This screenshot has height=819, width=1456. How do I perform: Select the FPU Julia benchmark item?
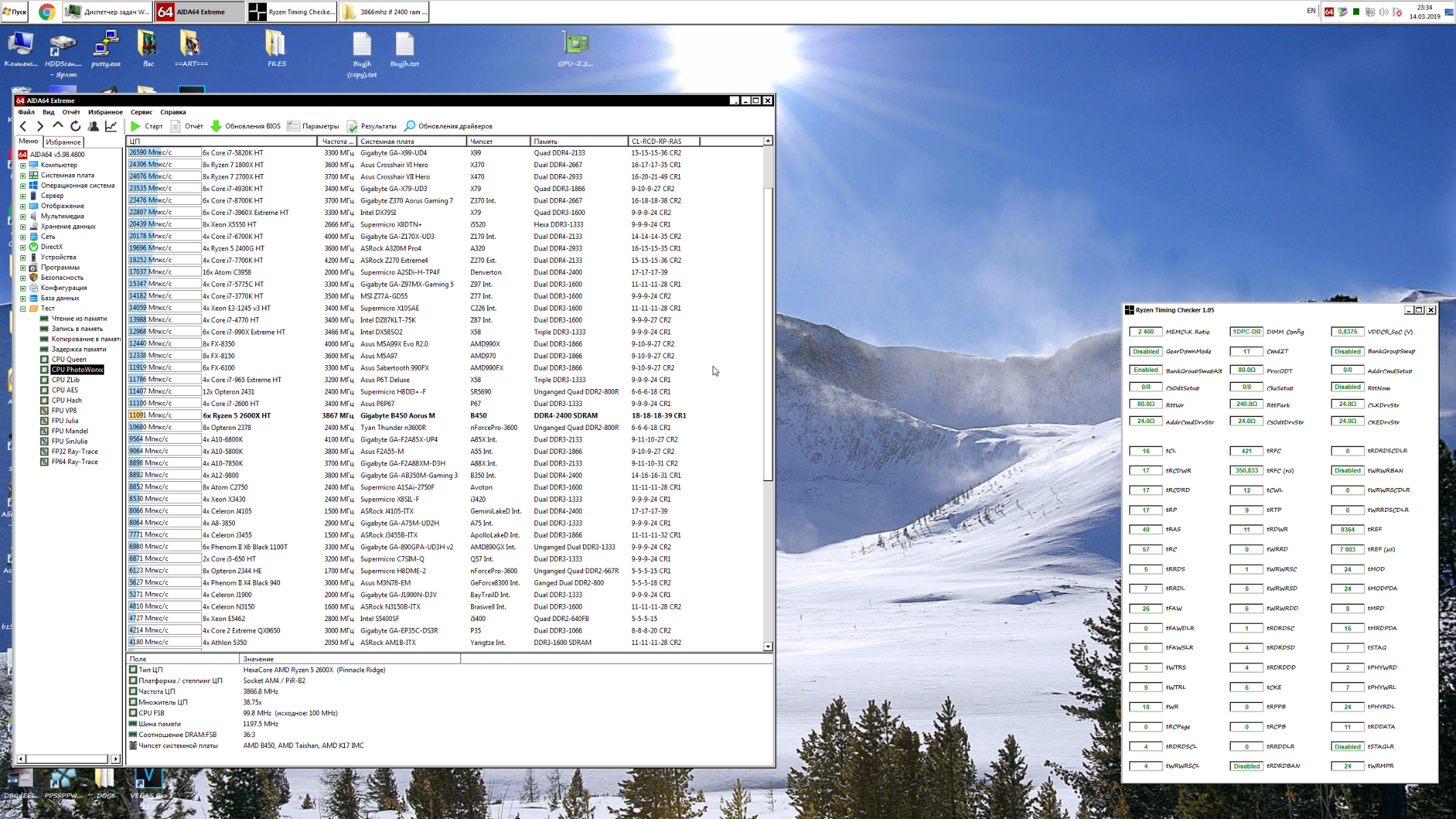pyautogui.click(x=64, y=421)
